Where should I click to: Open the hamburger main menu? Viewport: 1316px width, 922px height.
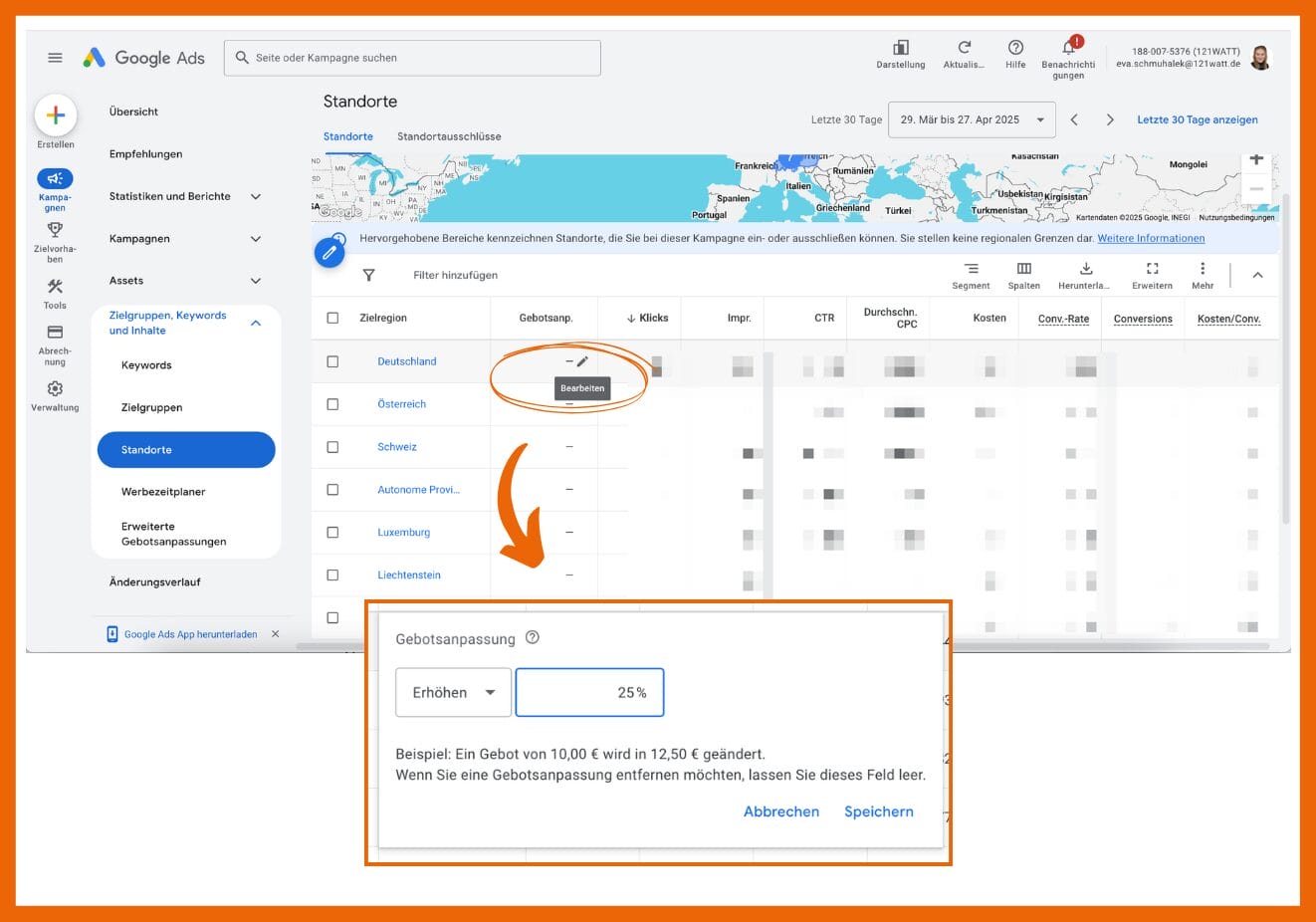pos(55,58)
